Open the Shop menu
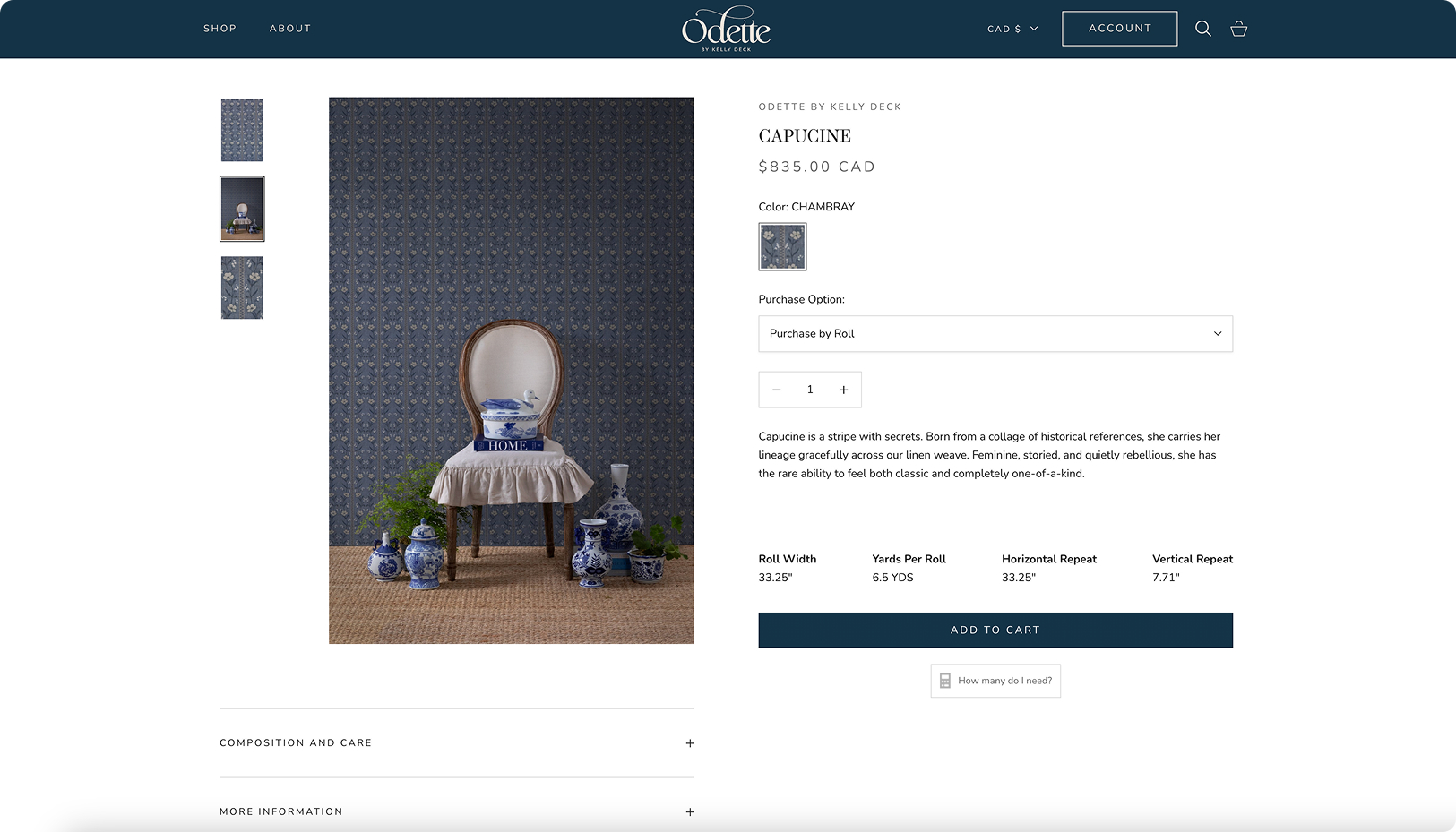This screenshot has height=832, width=1456. pyautogui.click(x=220, y=29)
